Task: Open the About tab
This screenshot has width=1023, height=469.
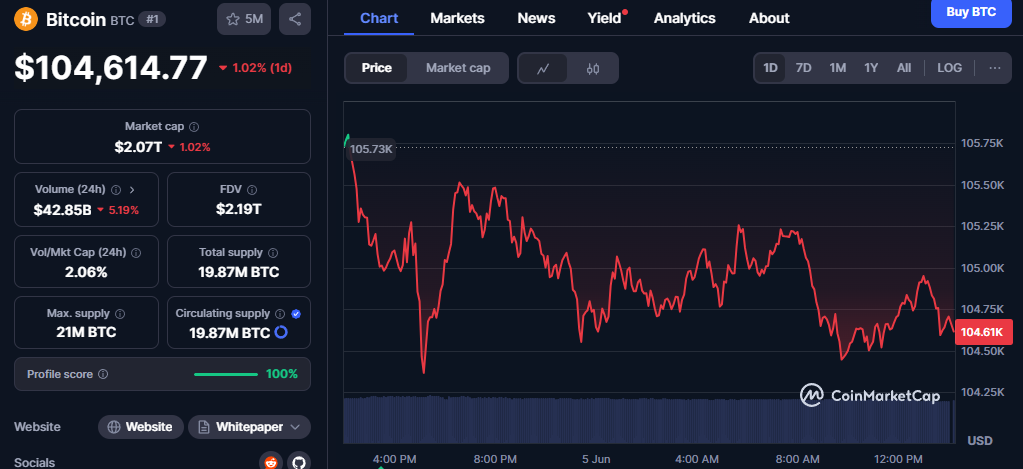Action: point(769,18)
